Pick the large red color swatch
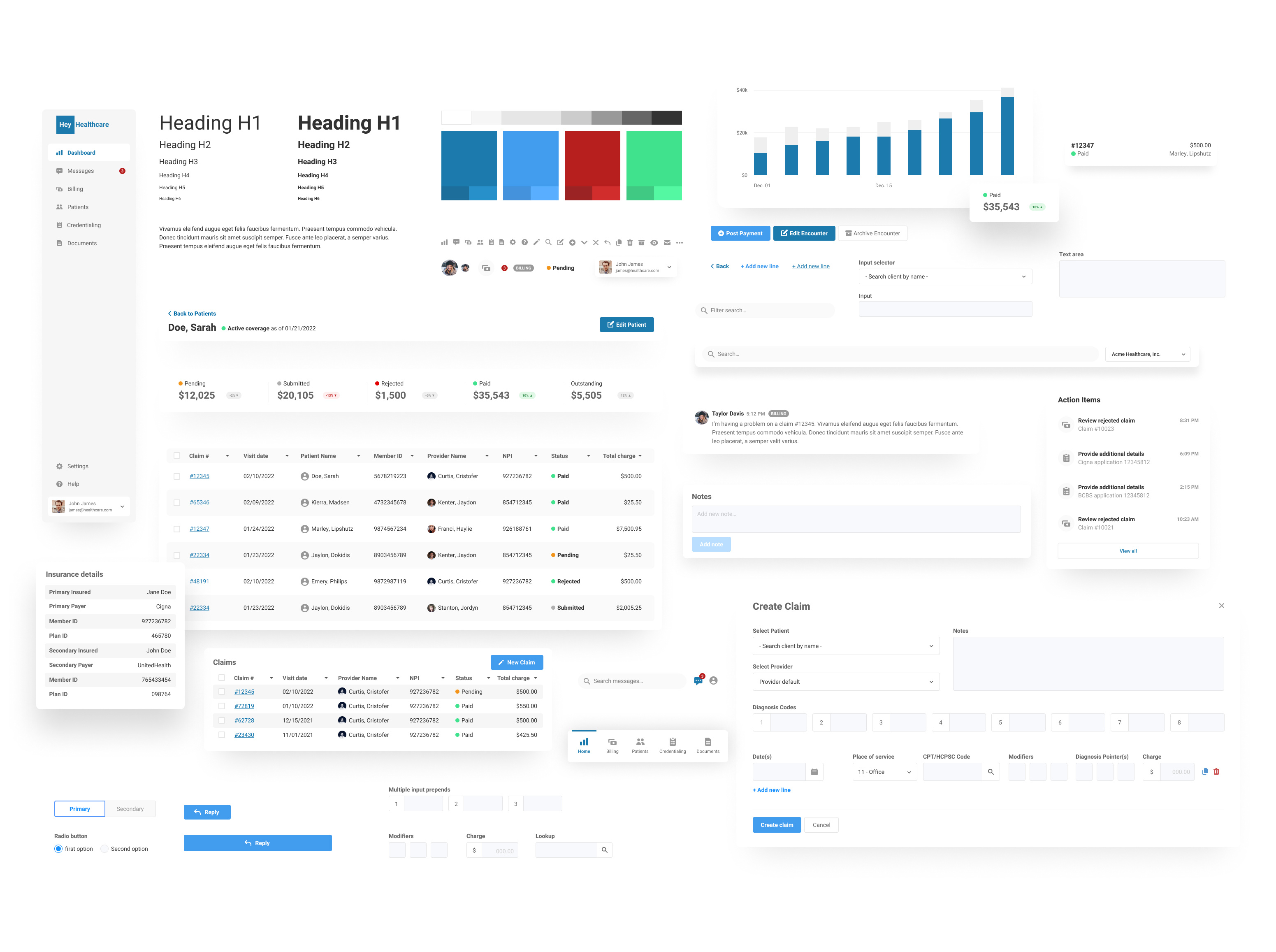 pyautogui.click(x=592, y=158)
